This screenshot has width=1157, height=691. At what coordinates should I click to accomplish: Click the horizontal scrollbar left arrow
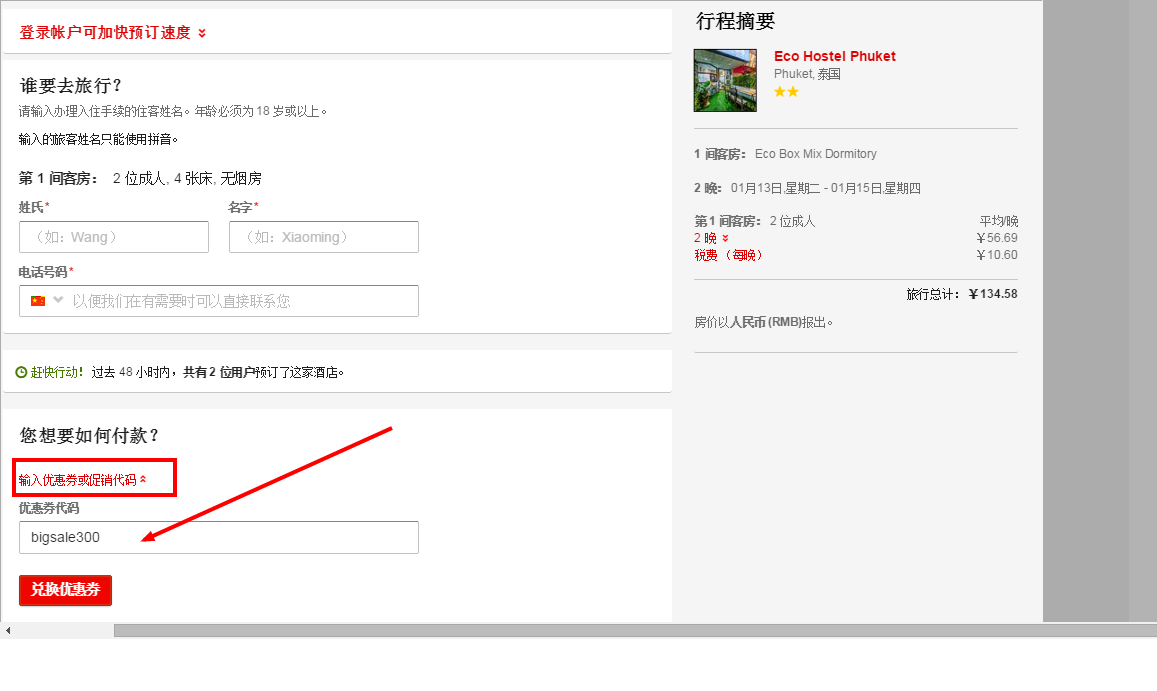[x=7, y=630]
